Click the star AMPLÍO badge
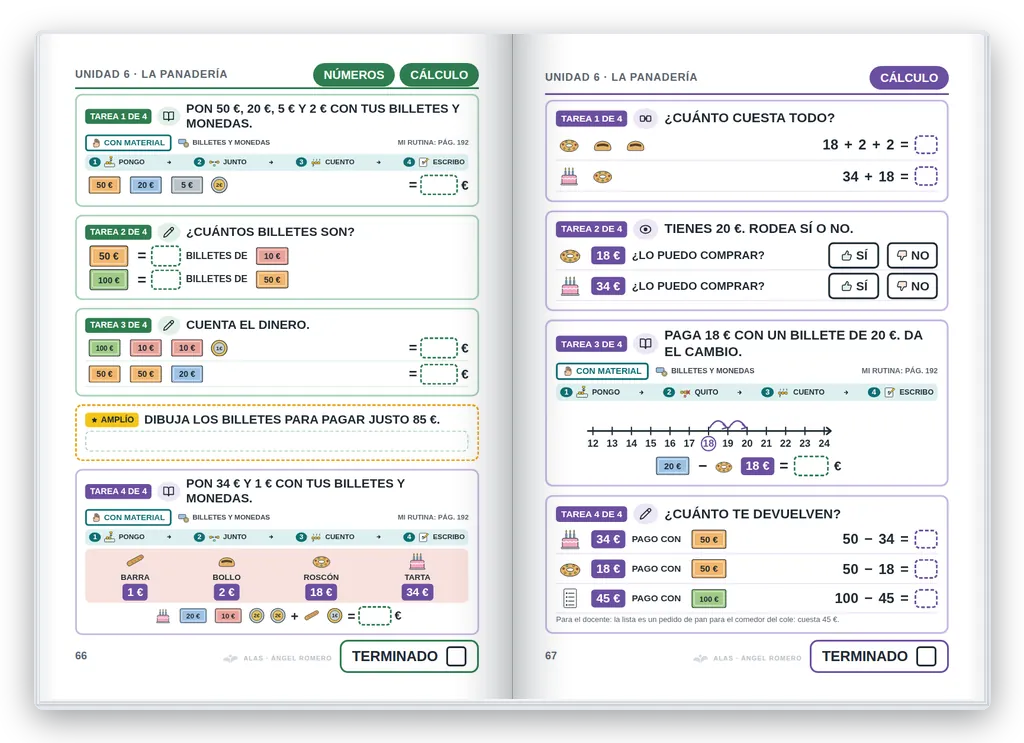The height and width of the screenshot is (743, 1024). [x=112, y=420]
